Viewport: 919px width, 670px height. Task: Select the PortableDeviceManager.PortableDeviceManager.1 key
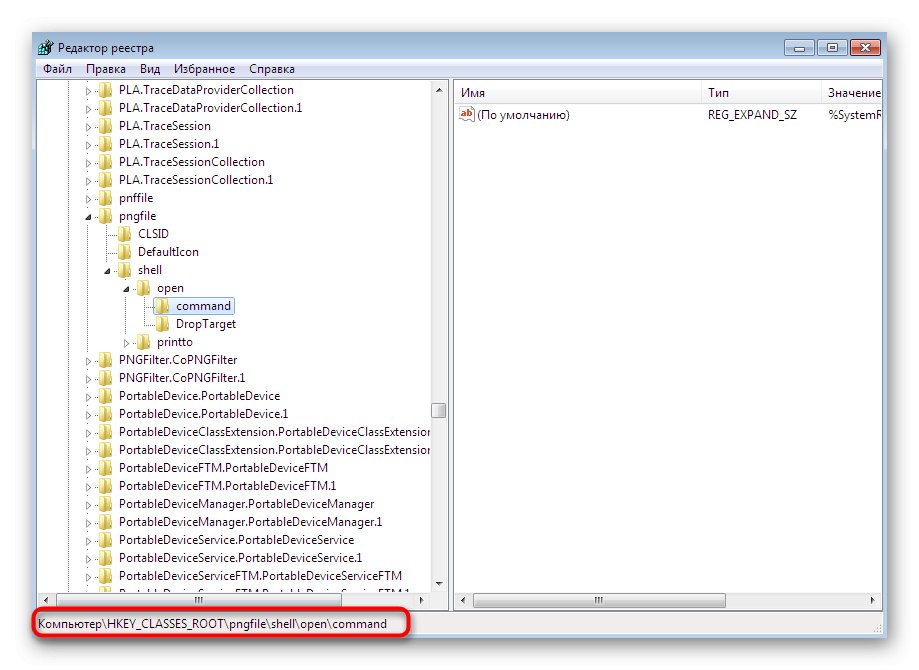point(250,522)
